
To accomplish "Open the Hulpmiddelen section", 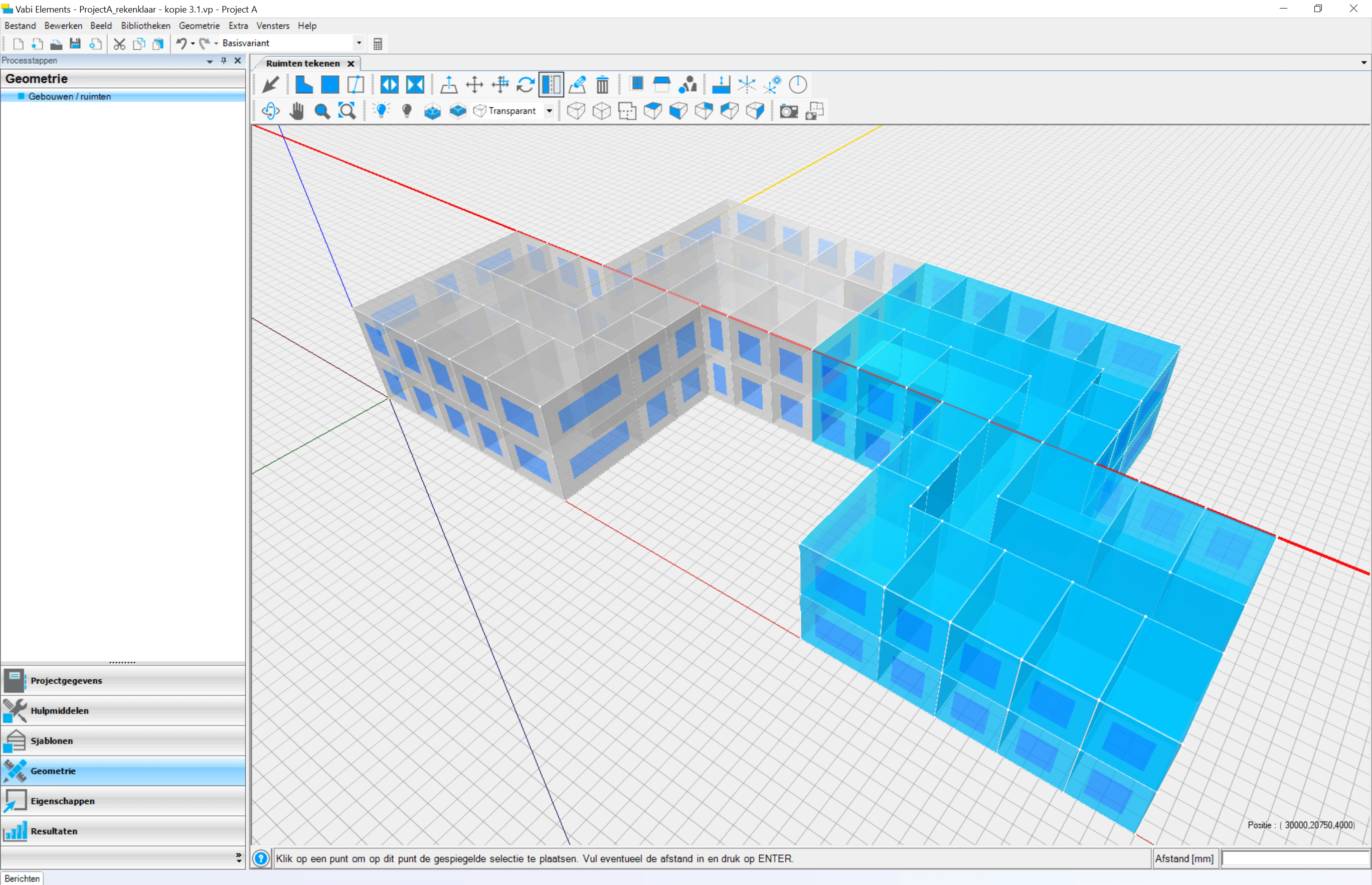I will (123, 711).
